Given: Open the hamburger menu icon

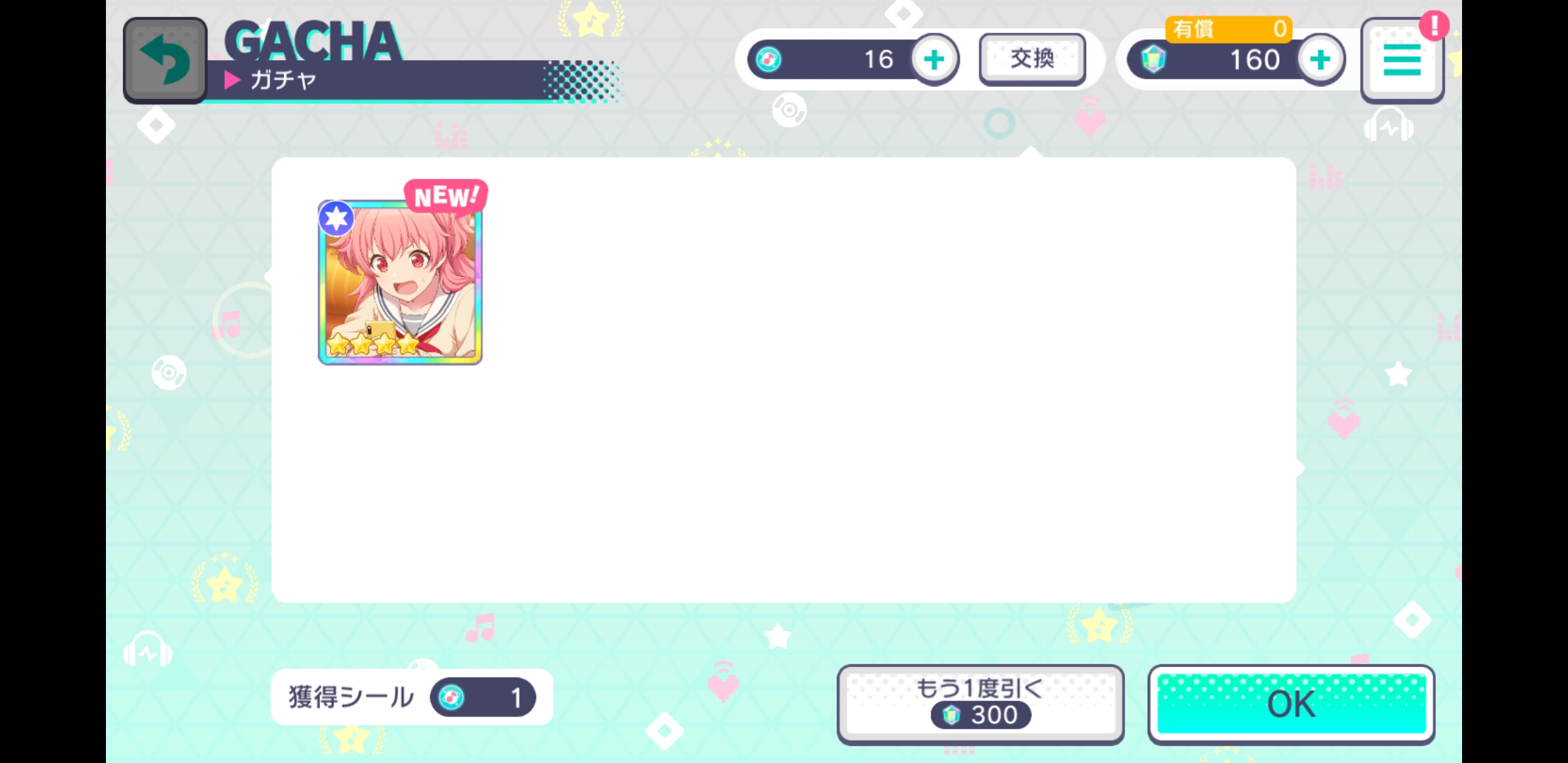Looking at the screenshot, I should click(x=1402, y=61).
